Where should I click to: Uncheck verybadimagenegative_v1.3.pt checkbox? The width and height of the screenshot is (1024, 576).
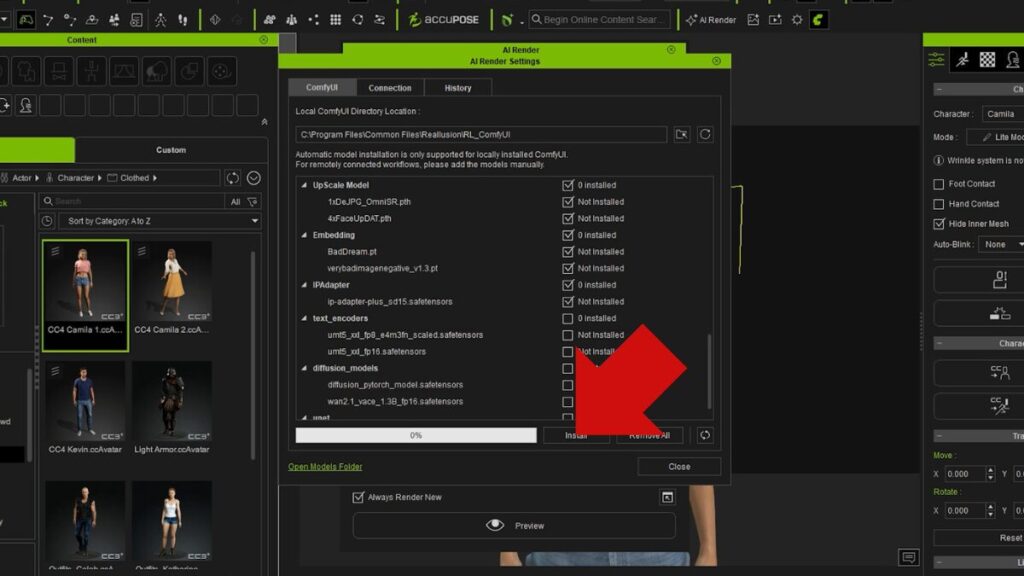568,268
